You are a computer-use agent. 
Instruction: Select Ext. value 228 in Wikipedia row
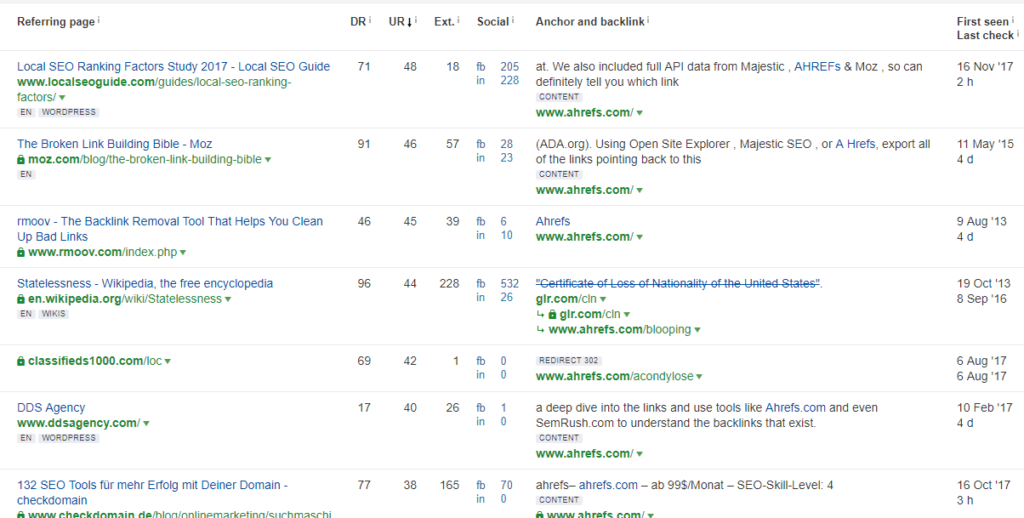point(449,283)
